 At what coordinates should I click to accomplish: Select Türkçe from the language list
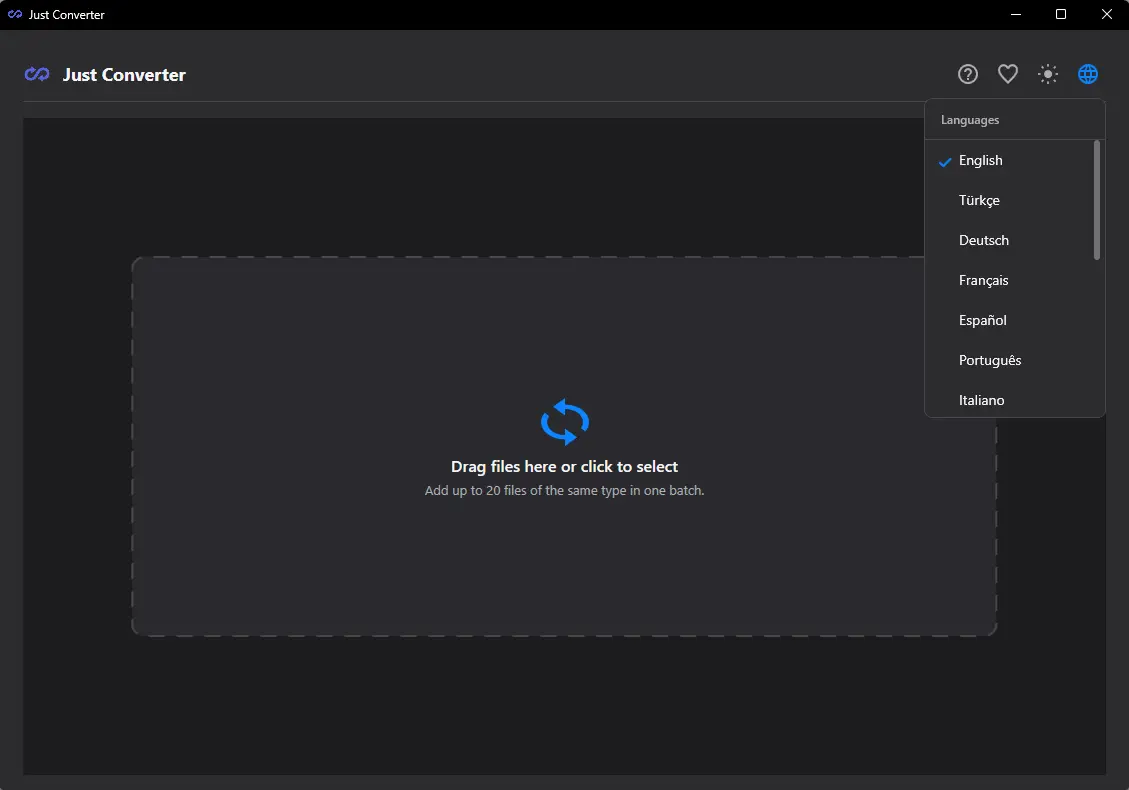(979, 200)
